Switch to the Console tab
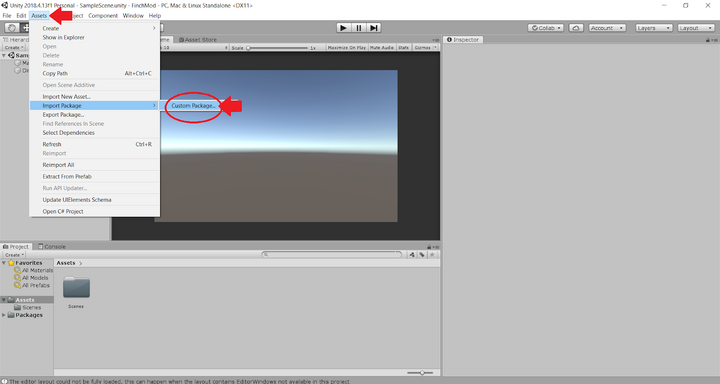Screen dimensions: 720x384 (51, 247)
